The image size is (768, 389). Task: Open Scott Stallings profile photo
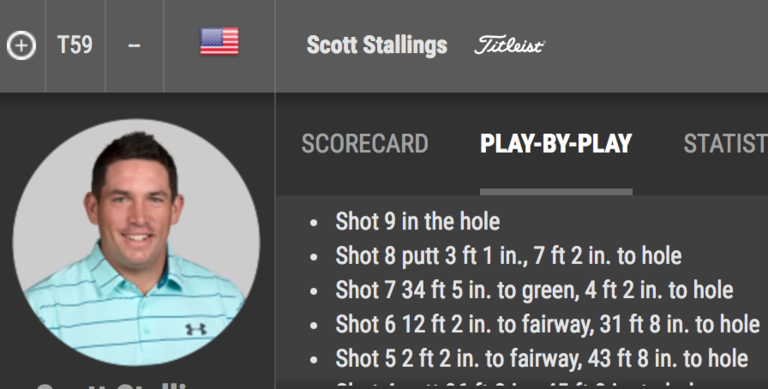tap(136, 243)
